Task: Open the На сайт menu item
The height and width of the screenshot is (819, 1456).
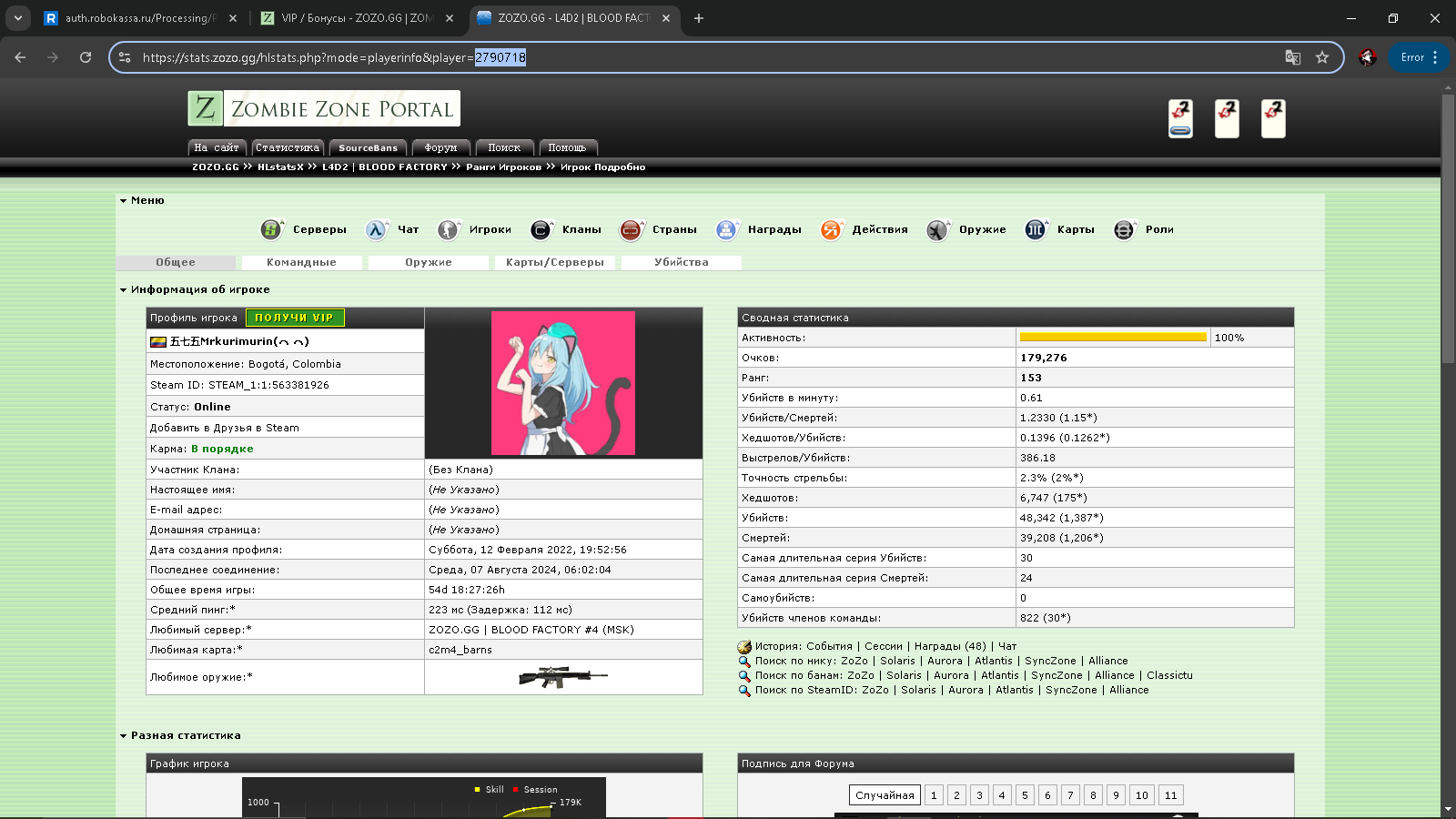Action: point(217,147)
